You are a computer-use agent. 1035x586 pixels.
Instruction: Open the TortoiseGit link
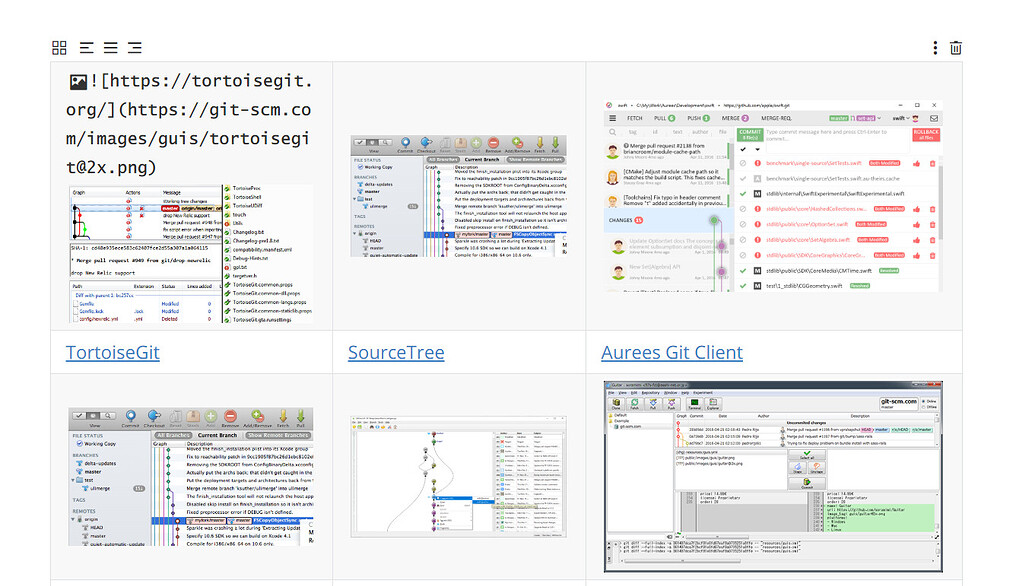coord(113,352)
